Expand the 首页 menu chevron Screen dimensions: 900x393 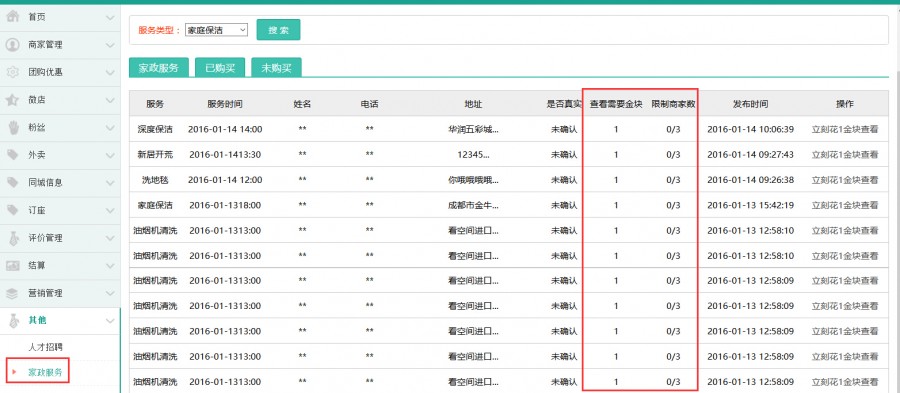(110, 17)
